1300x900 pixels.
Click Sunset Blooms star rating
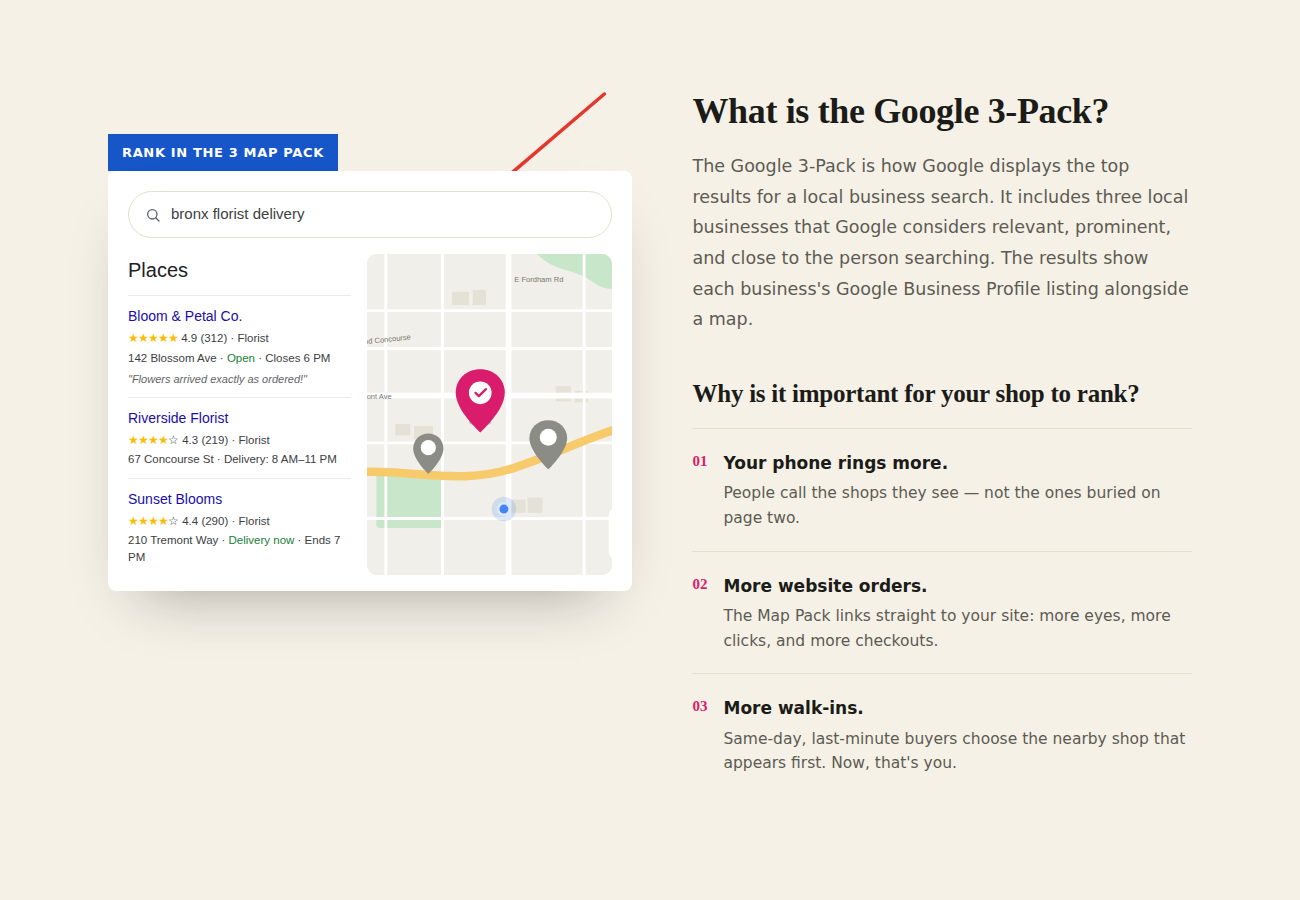(153, 521)
